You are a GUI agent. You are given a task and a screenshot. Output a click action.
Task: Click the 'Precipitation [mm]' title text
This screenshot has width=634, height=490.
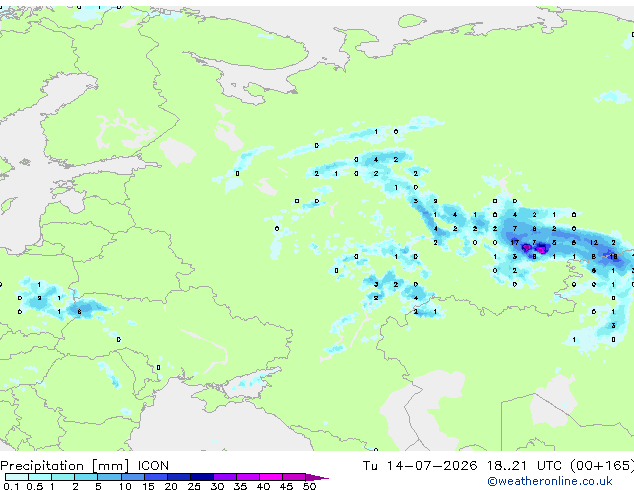pos(65,466)
